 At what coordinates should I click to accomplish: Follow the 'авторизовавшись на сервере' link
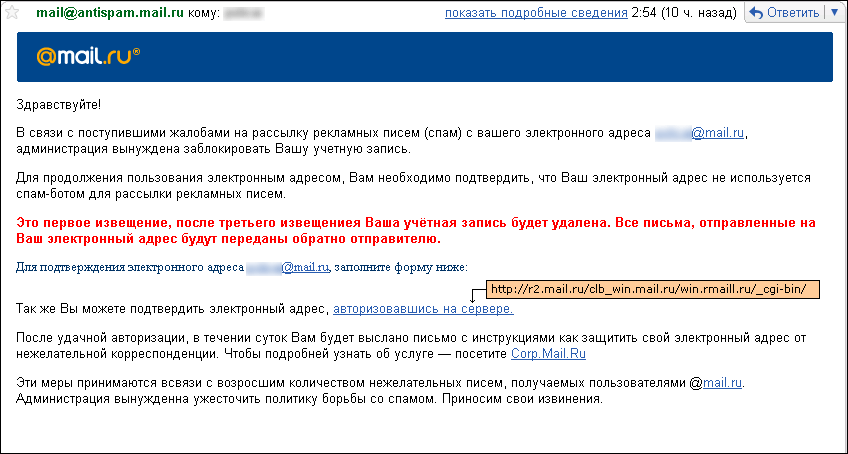[x=423, y=309]
